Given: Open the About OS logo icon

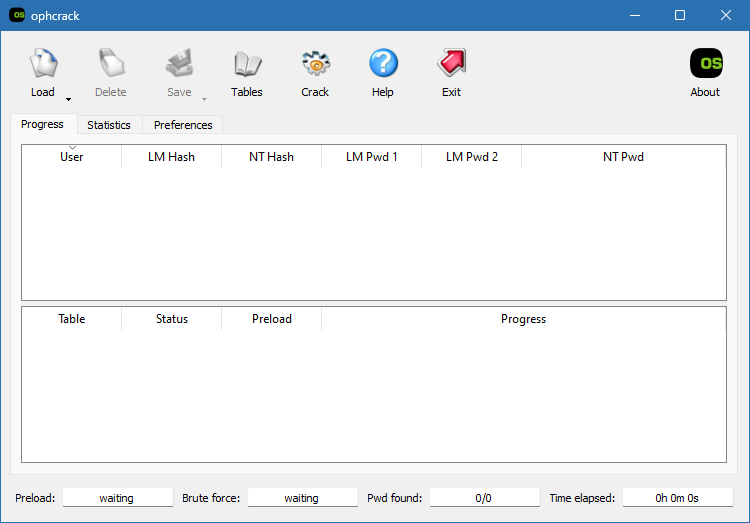Looking at the screenshot, I should tap(706, 63).
